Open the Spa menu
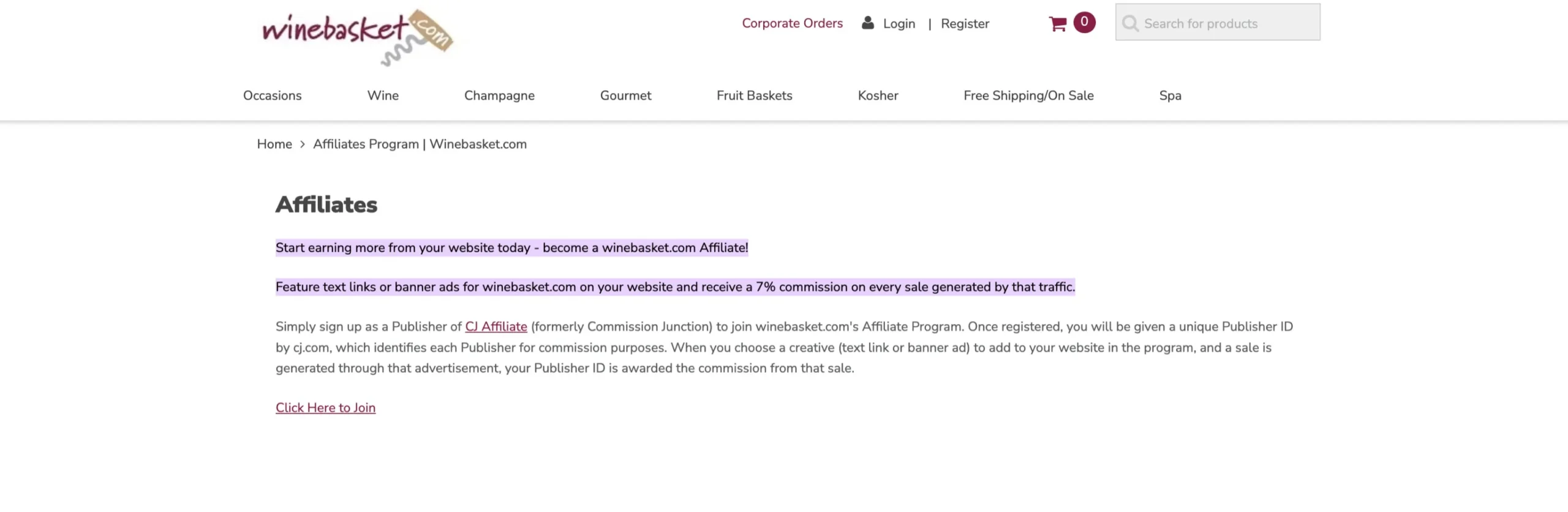Viewport: 1568px width, 512px height. pyautogui.click(x=1170, y=96)
